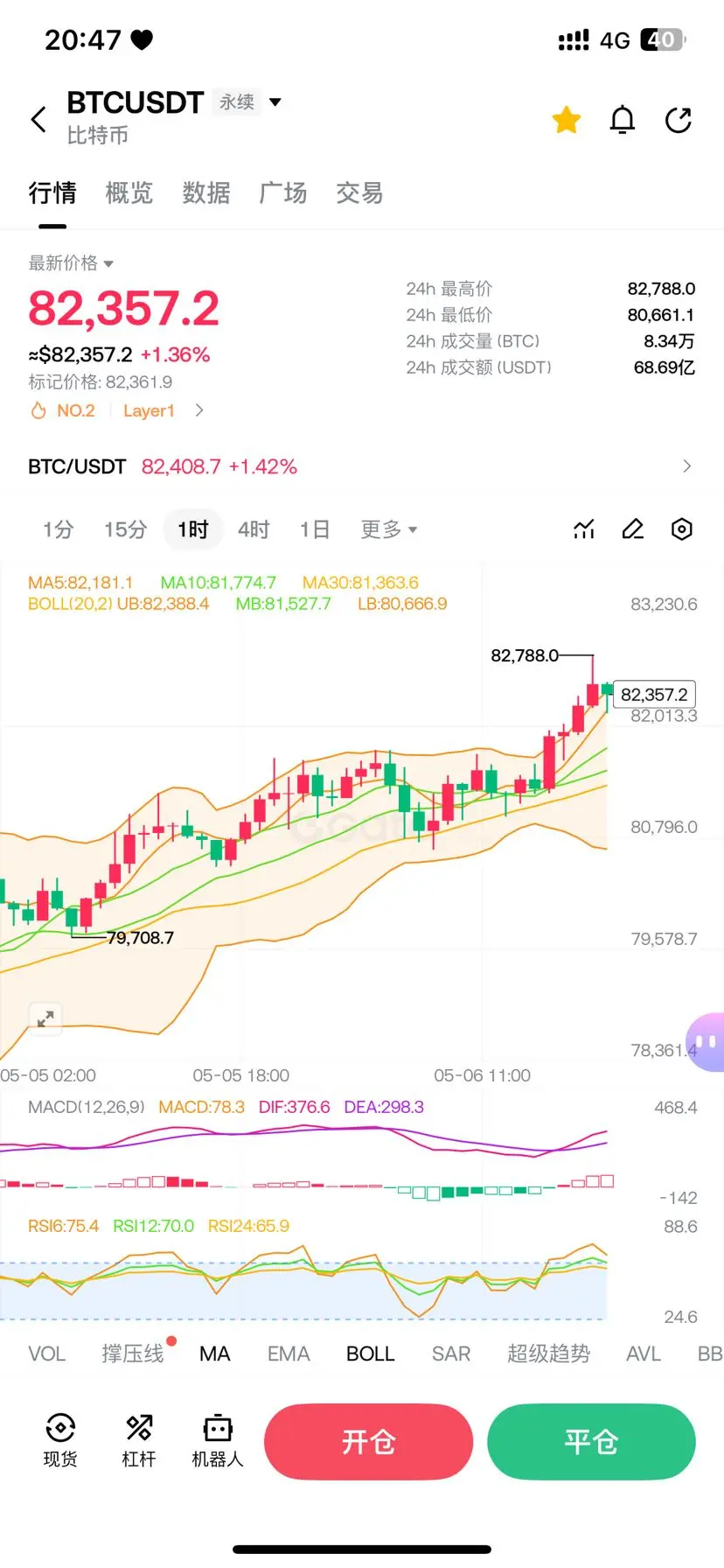Tap the 82,357.2 current price label on chart

pos(654,695)
